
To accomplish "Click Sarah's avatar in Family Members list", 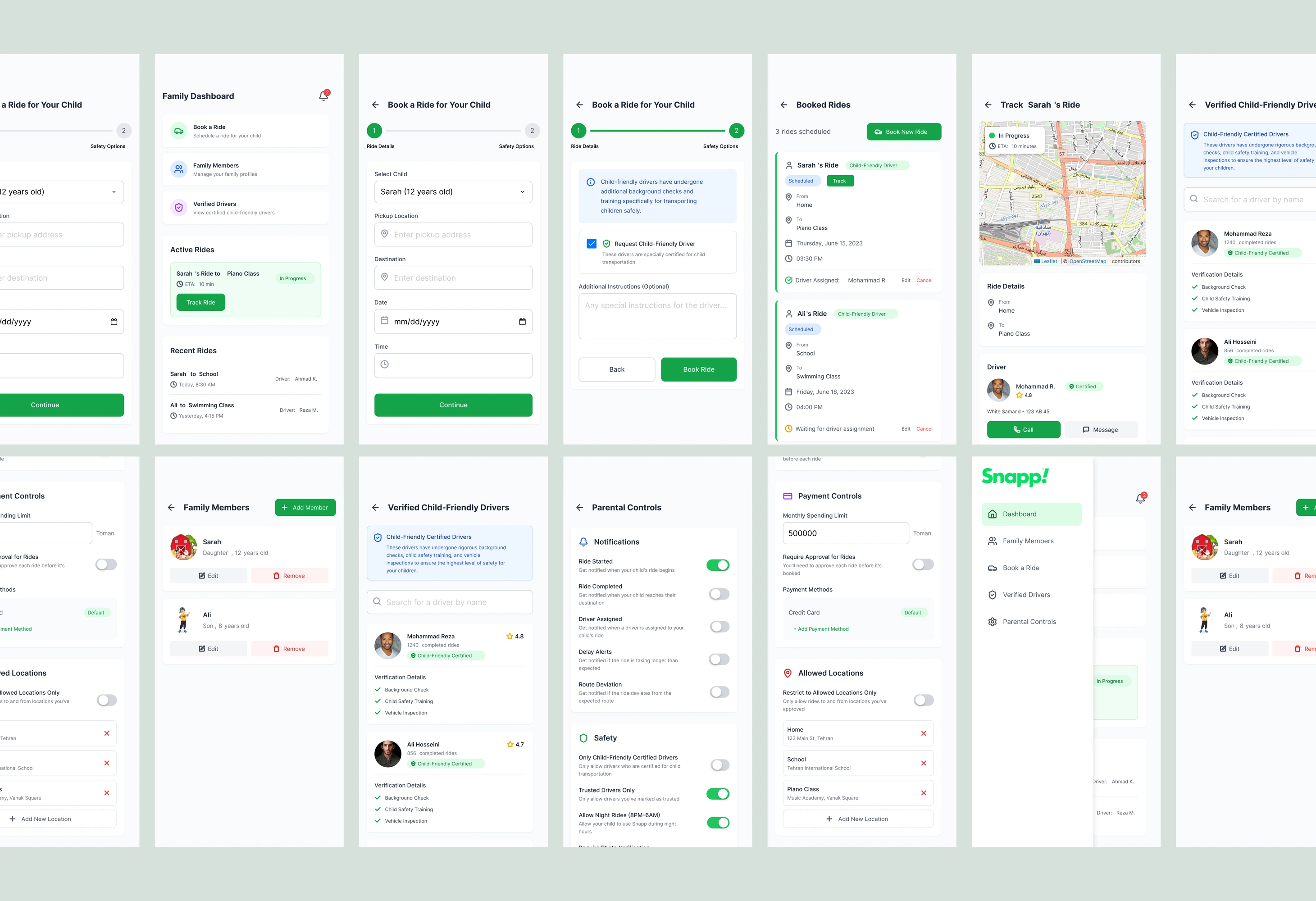I will (183, 547).
